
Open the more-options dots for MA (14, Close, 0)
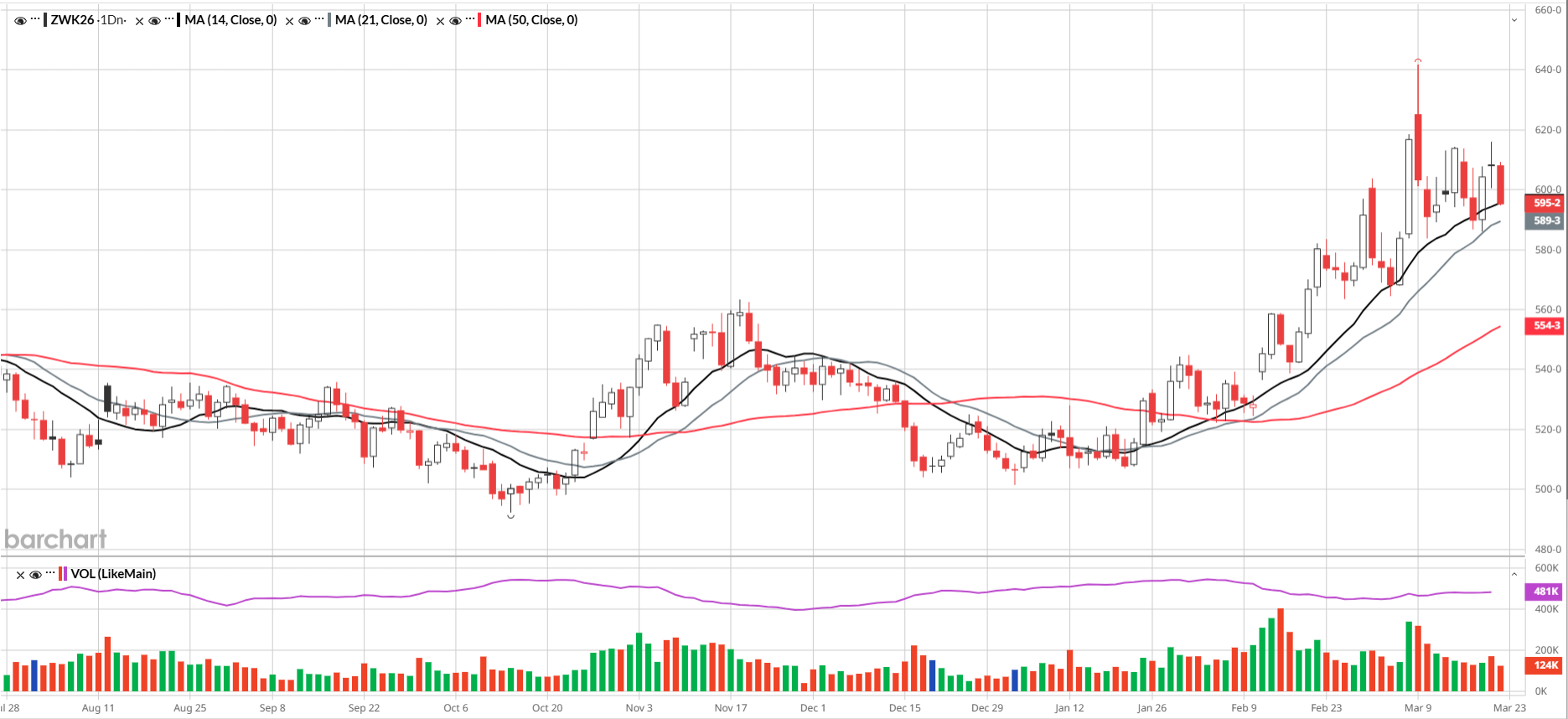(x=169, y=19)
